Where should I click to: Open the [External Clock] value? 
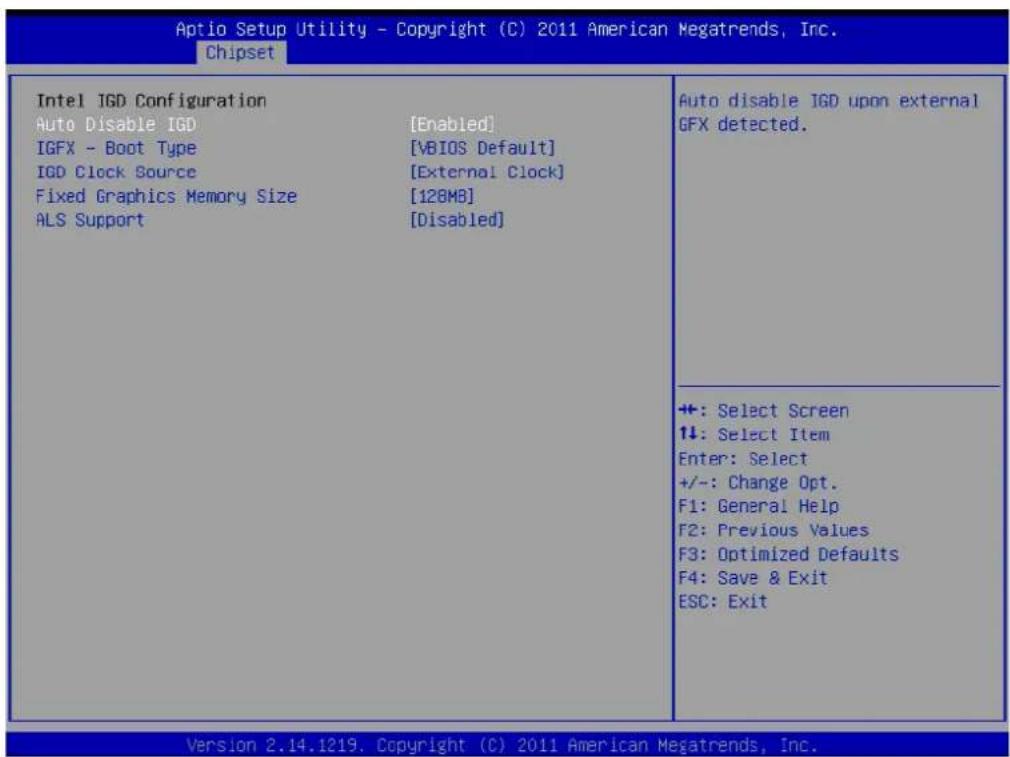487,172
